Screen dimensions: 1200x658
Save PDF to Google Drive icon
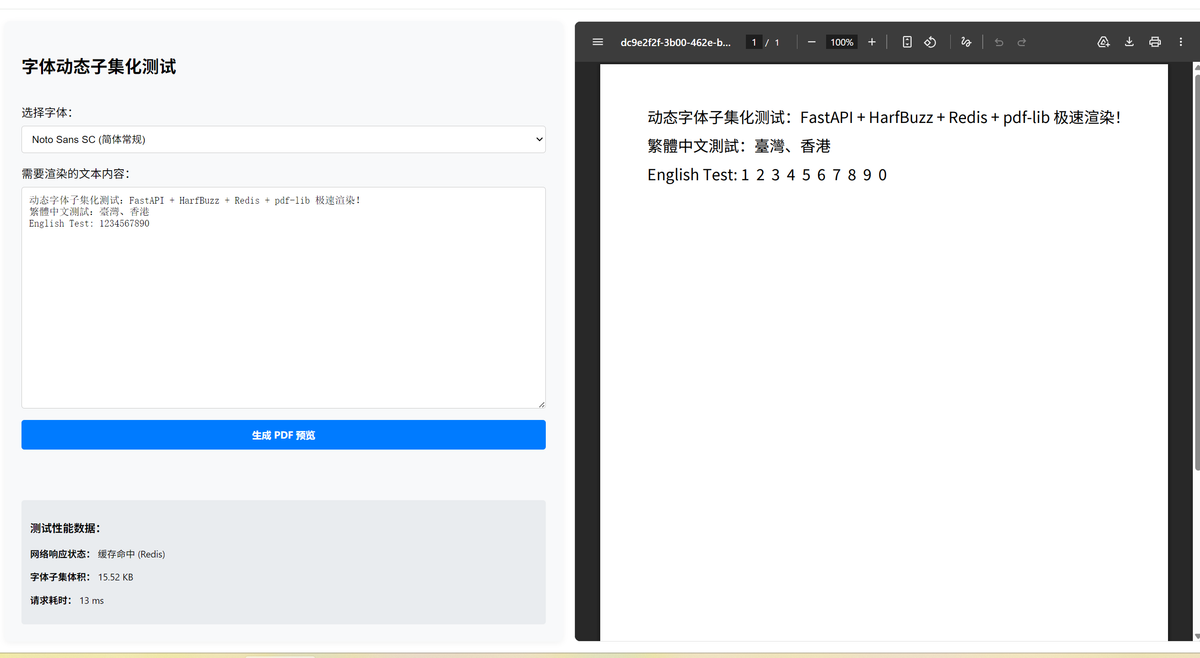(x=1104, y=42)
